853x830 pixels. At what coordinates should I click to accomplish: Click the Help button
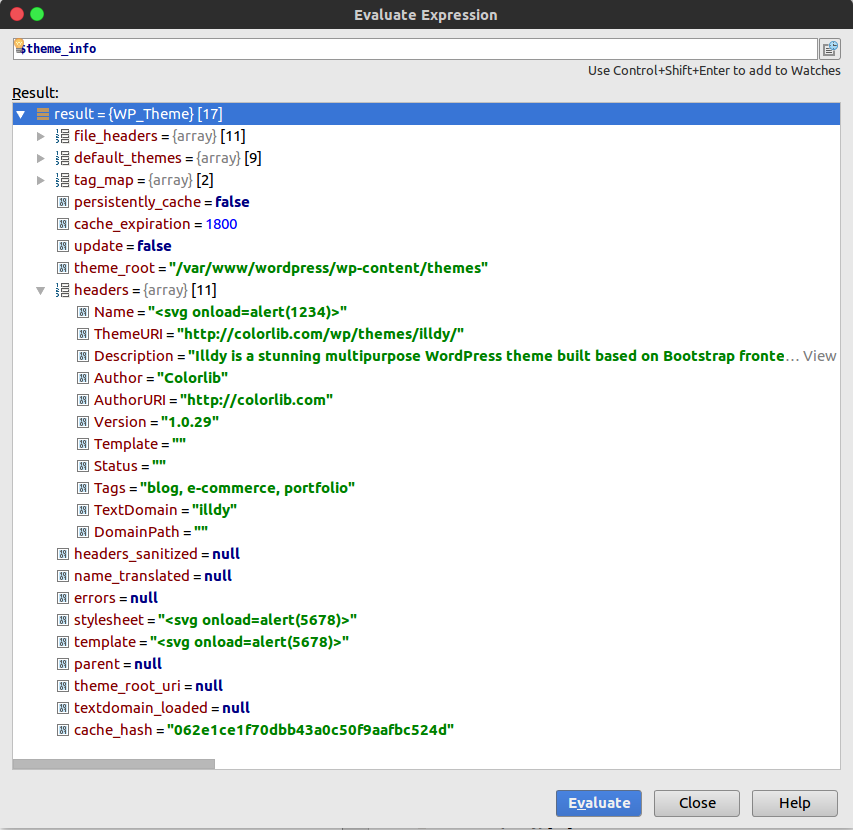(x=794, y=803)
